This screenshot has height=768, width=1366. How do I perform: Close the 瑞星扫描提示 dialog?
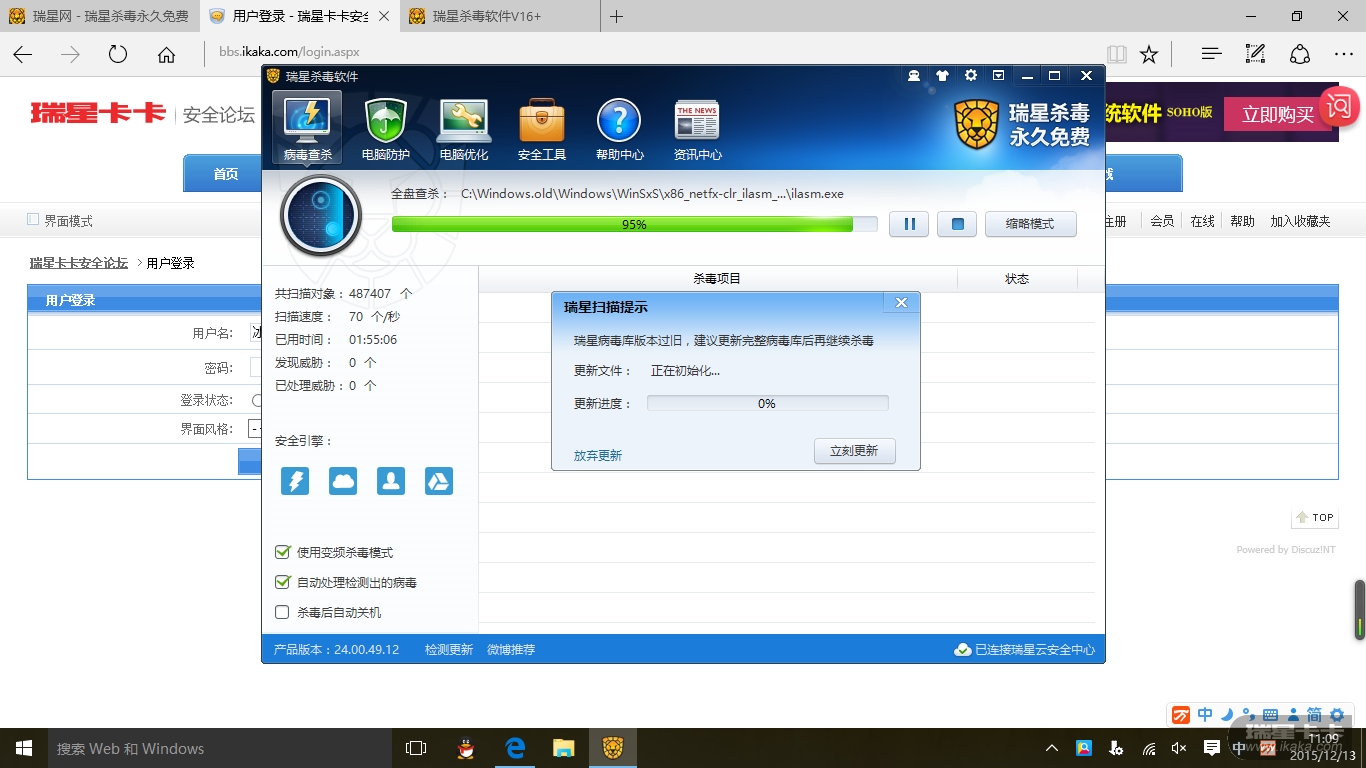tap(901, 303)
